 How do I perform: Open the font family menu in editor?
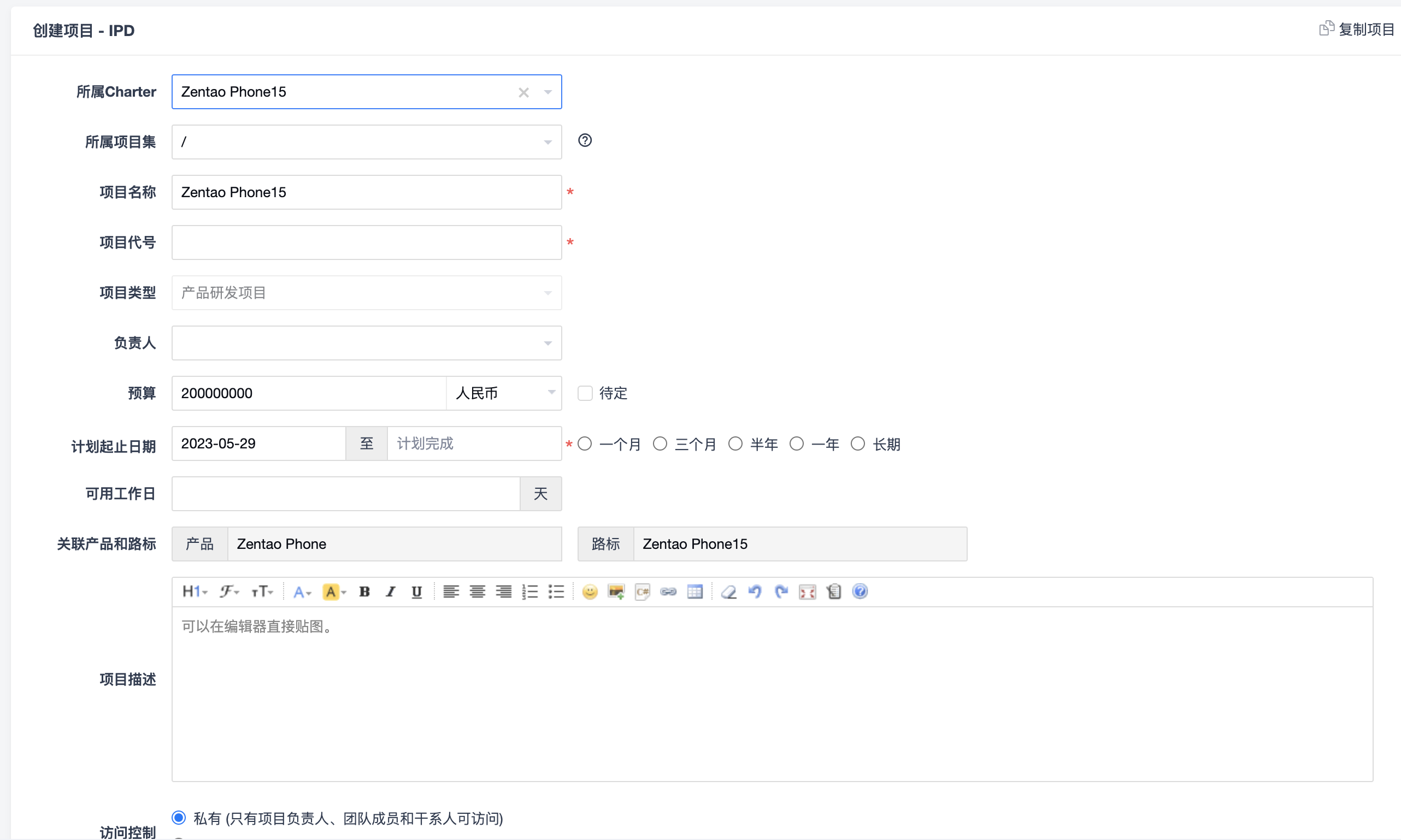point(229,591)
